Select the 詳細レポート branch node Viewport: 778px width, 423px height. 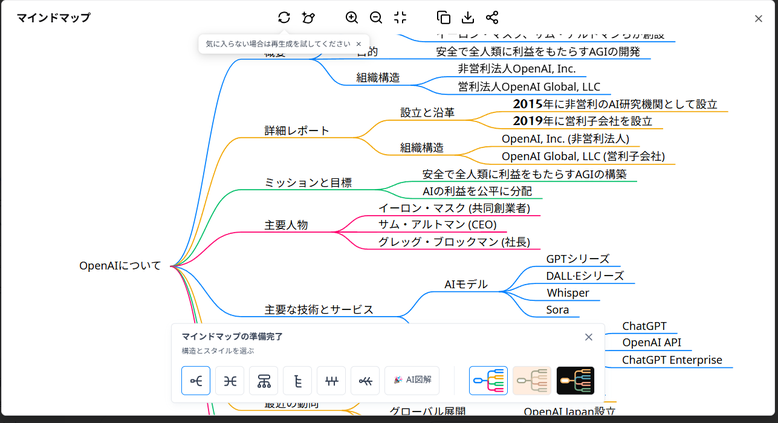297,130
